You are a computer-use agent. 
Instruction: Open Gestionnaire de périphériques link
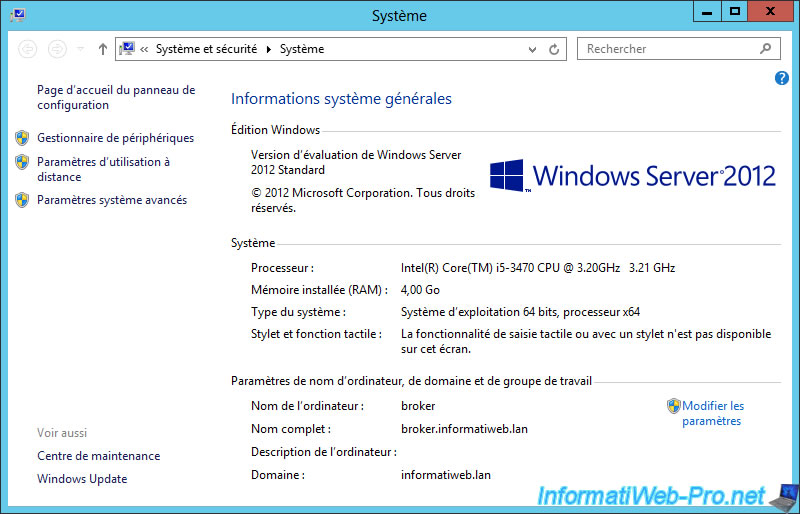tap(115, 138)
